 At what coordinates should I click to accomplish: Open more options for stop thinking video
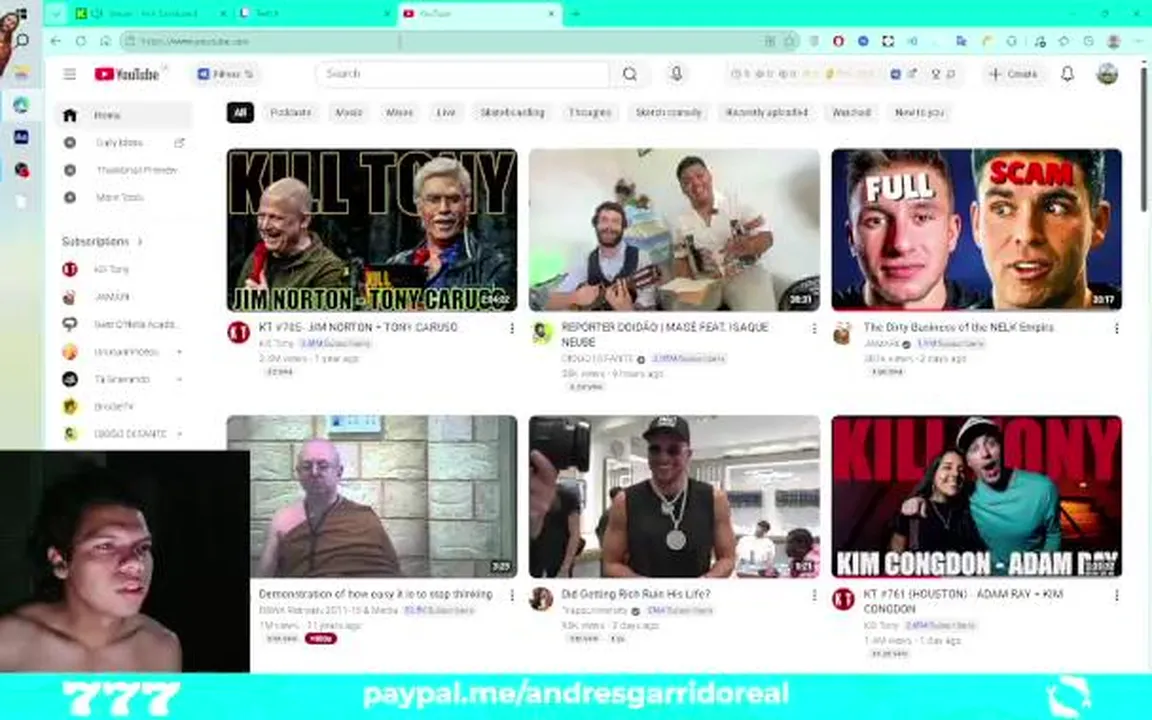(511, 595)
